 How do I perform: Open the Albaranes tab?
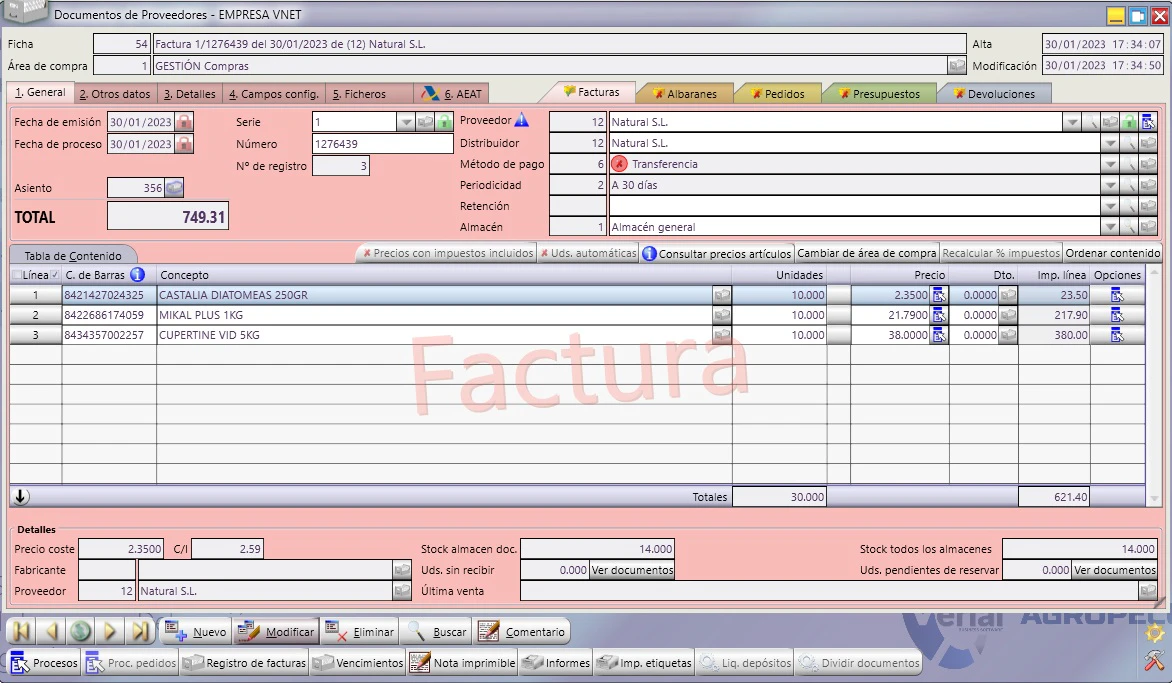tap(685, 94)
